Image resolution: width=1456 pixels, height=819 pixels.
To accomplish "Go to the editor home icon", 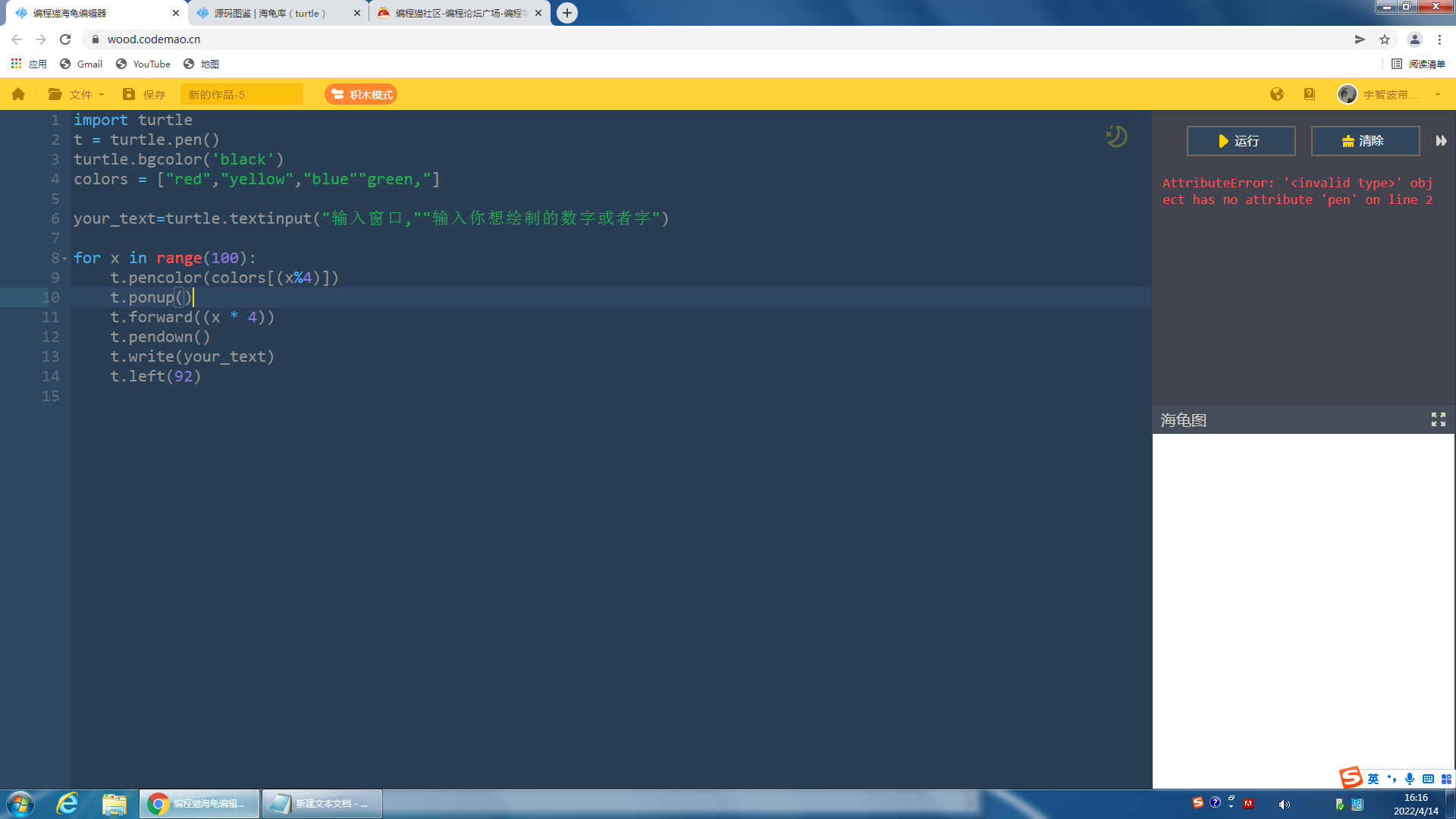I will click(x=18, y=94).
